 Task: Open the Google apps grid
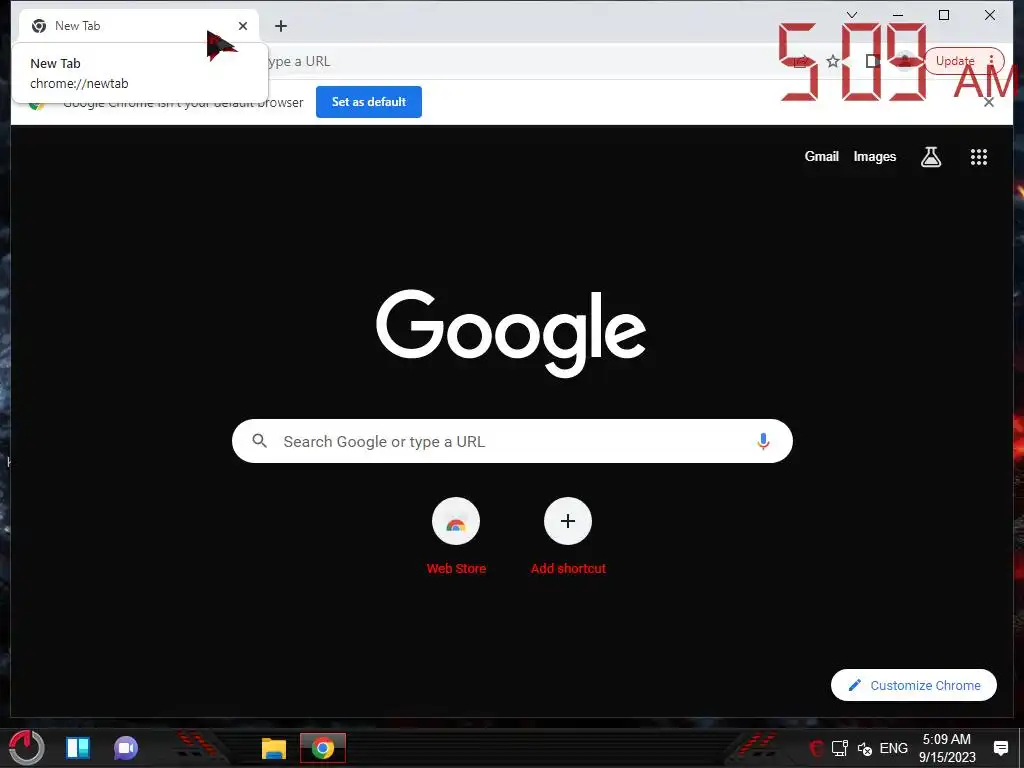(x=978, y=157)
